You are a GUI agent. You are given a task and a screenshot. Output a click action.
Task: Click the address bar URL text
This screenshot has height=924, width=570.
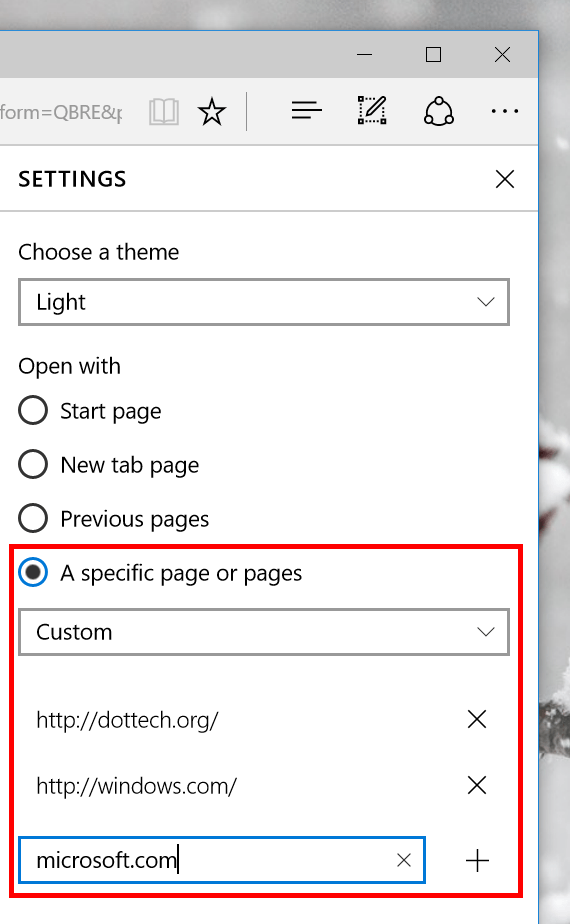[x=61, y=112]
